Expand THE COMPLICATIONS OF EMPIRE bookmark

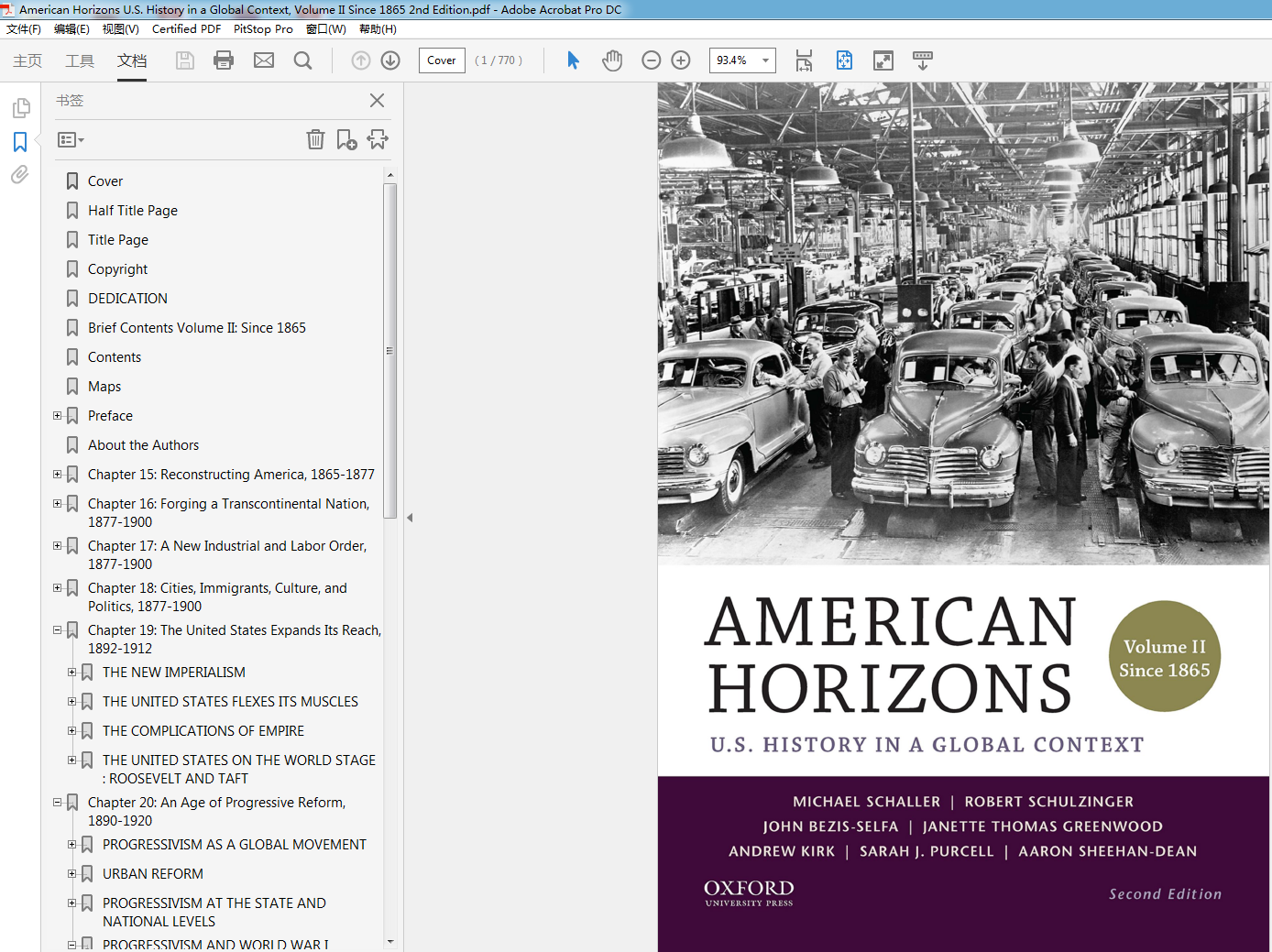click(72, 730)
